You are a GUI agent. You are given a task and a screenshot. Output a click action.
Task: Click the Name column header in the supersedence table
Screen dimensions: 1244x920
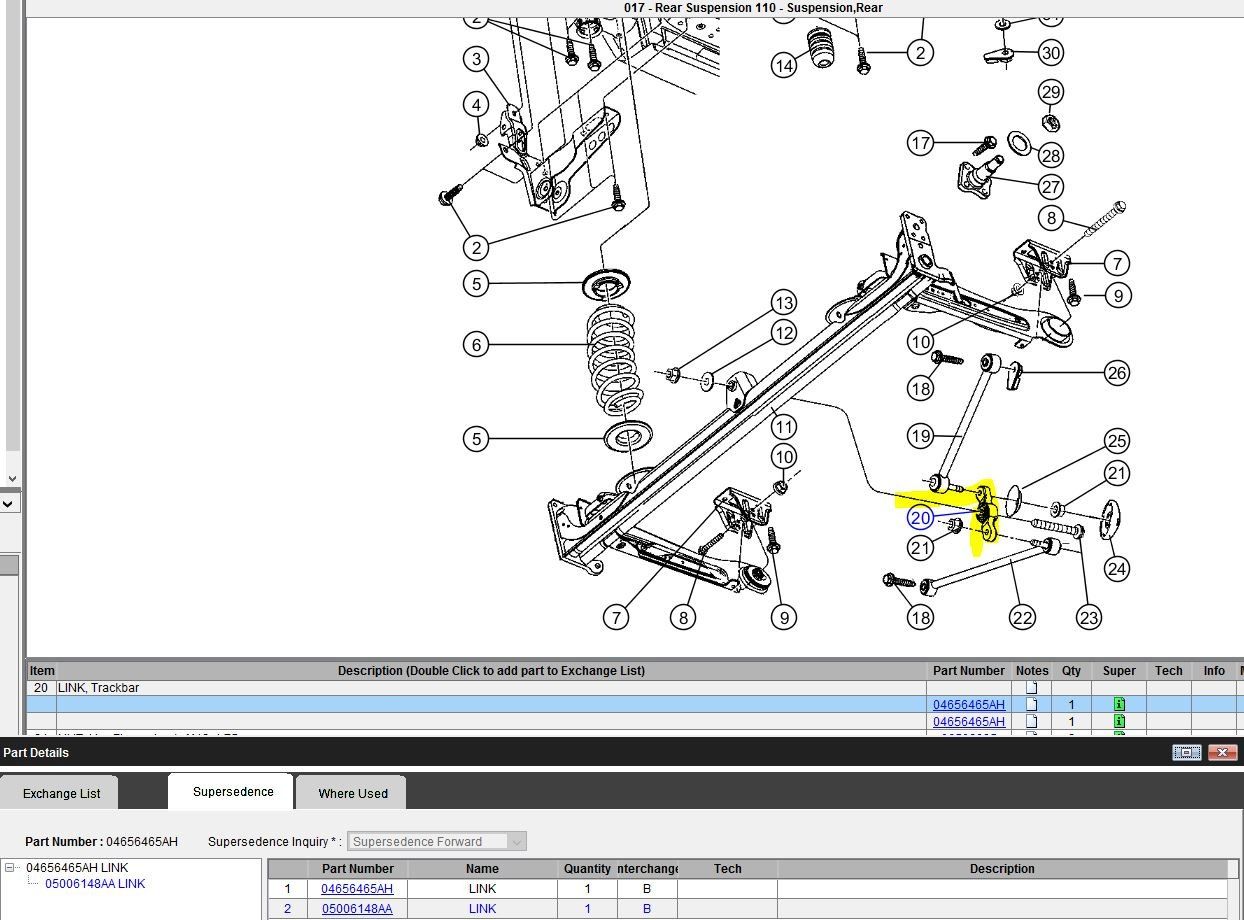[x=482, y=869]
